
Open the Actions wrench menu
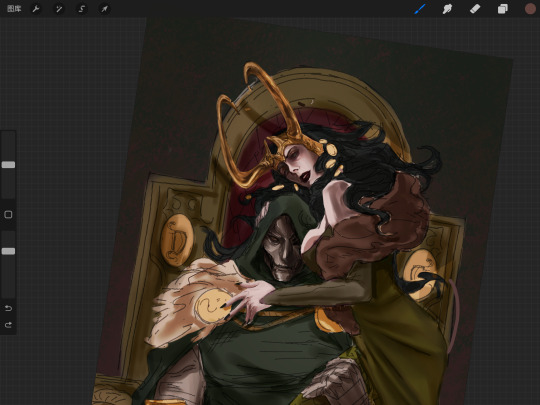pyautogui.click(x=36, y=9)
